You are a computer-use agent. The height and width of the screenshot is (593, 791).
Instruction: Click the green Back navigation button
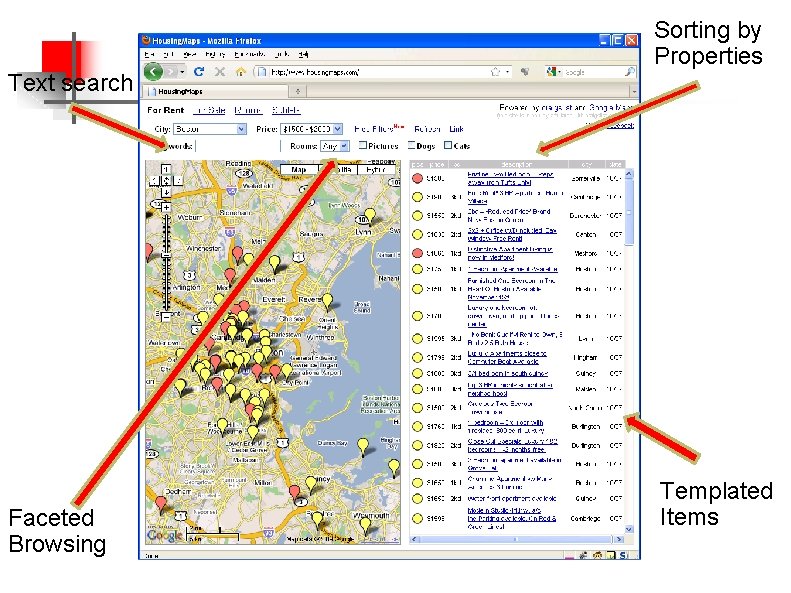153,72
